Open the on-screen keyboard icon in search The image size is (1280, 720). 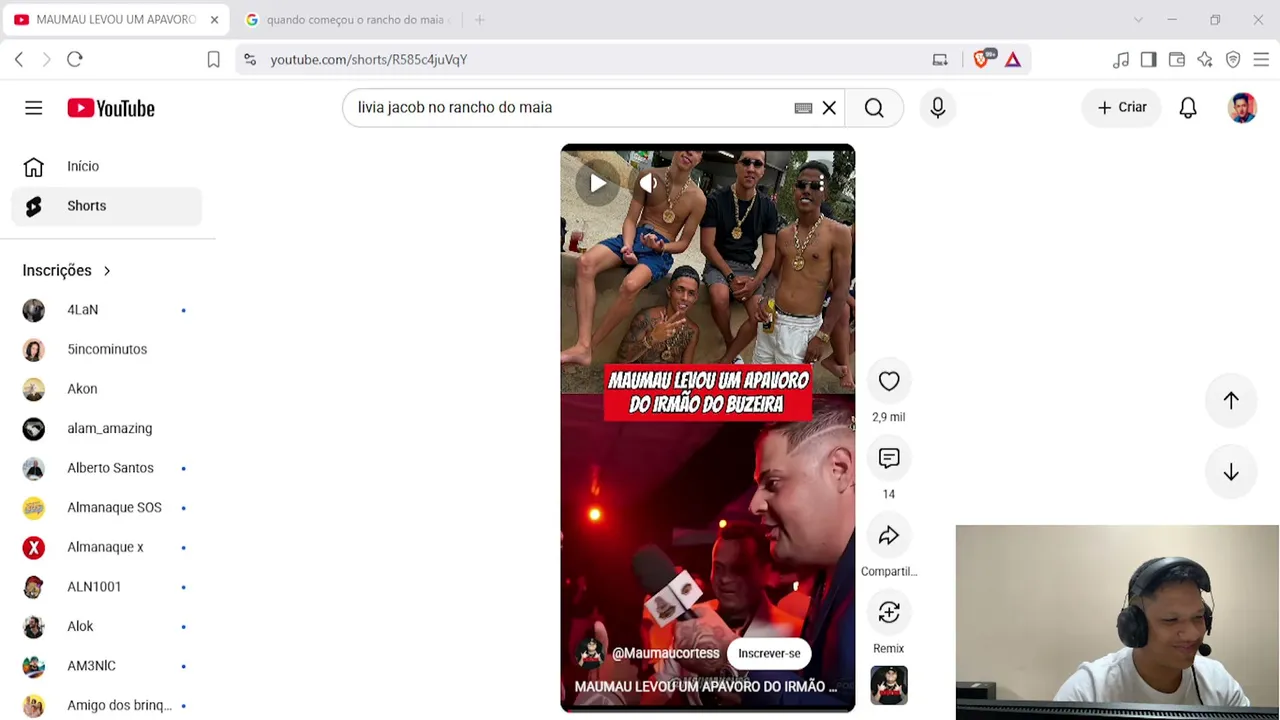tap(803, 108)
